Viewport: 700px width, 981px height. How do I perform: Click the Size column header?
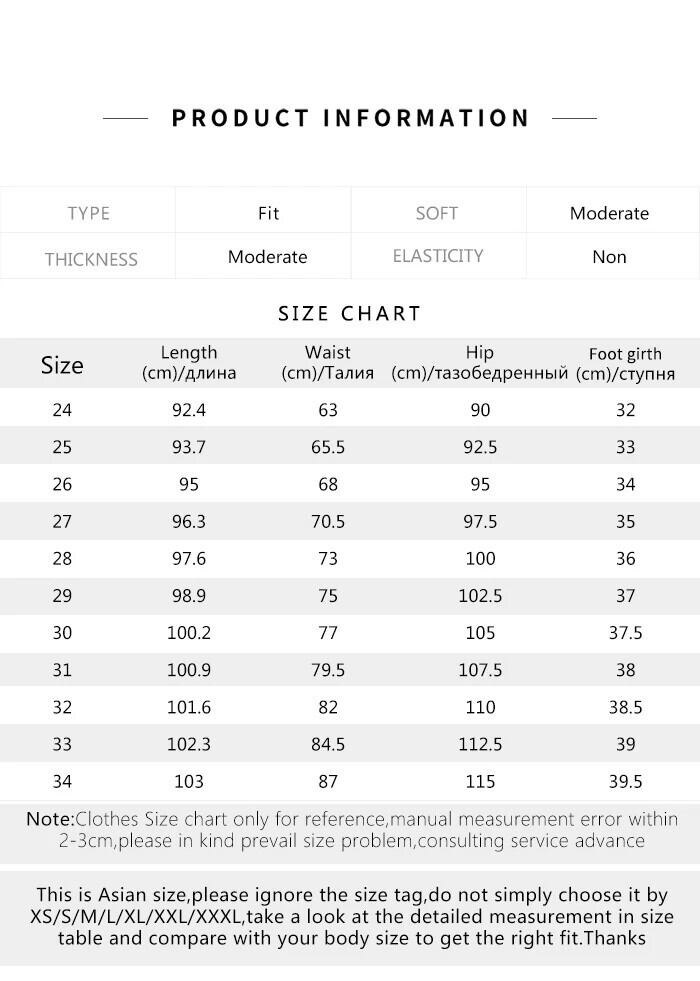[62, 365]
